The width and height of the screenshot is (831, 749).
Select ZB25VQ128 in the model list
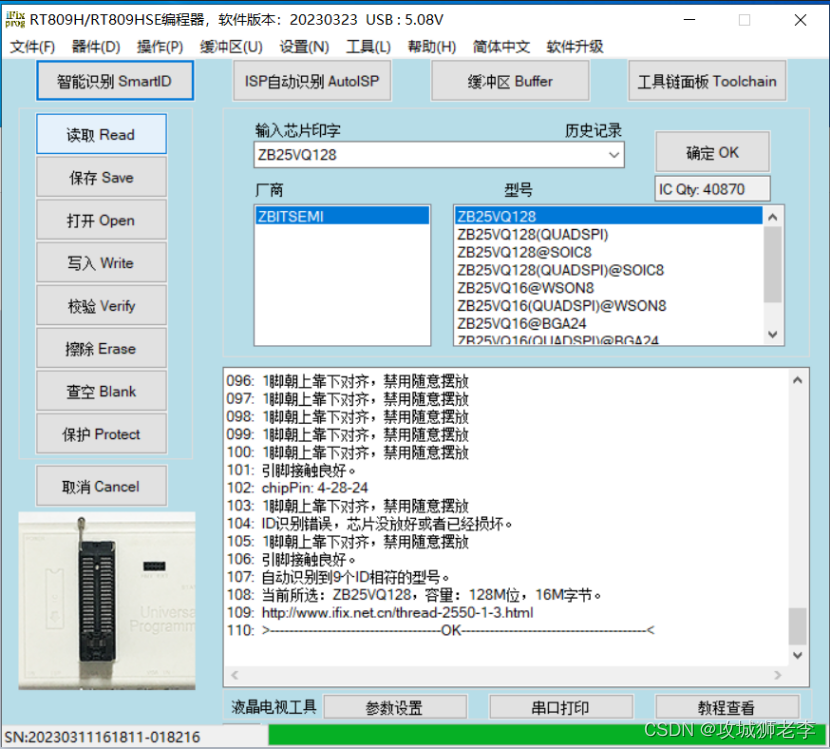click(x=608, y=216)
